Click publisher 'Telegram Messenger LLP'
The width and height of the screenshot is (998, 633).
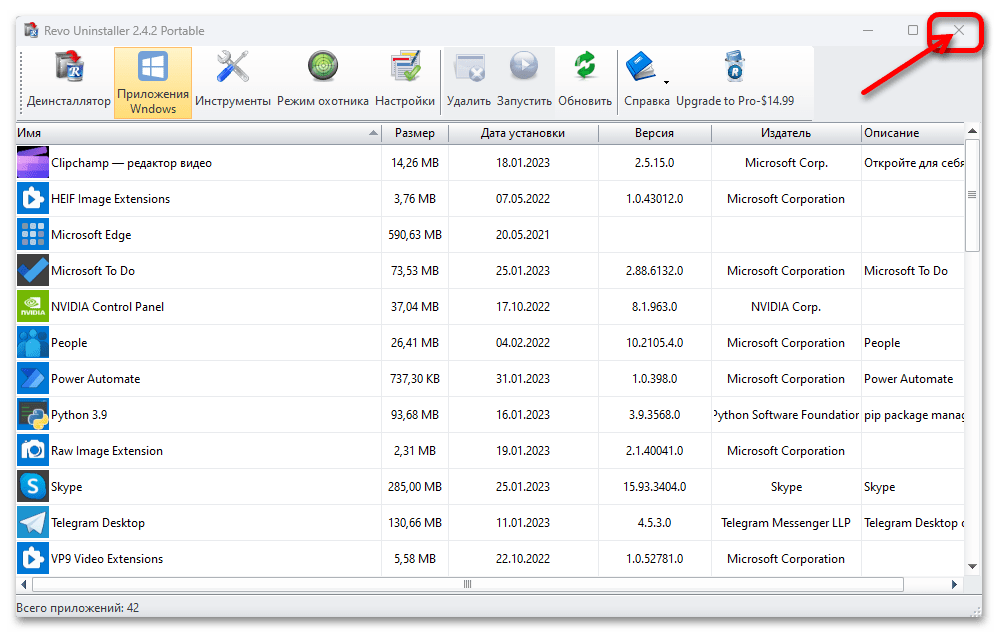[x=785, y=523]
